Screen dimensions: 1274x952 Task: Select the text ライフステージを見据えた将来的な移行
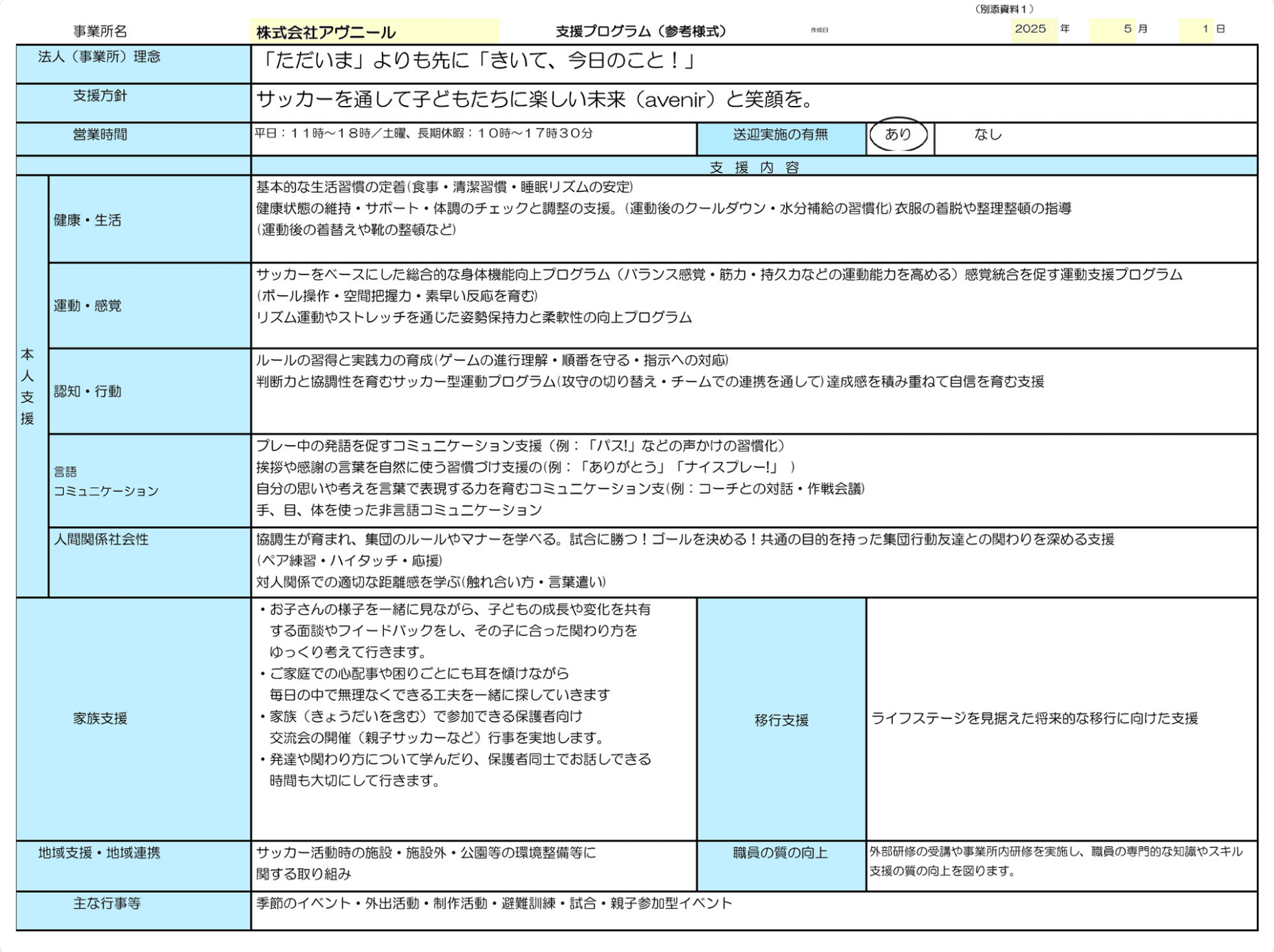click(x=1035, y=718)
